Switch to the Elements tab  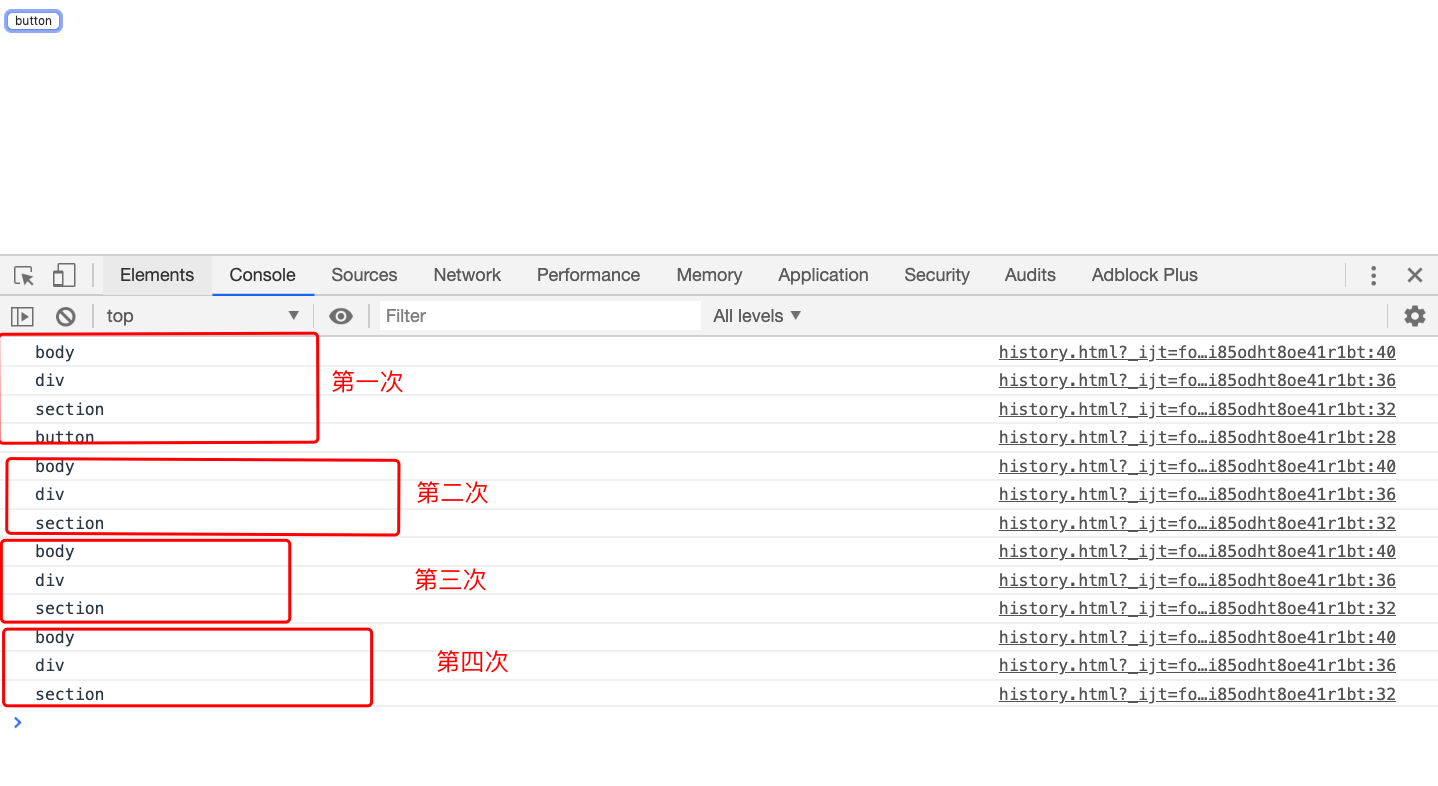tap(157, 275)
